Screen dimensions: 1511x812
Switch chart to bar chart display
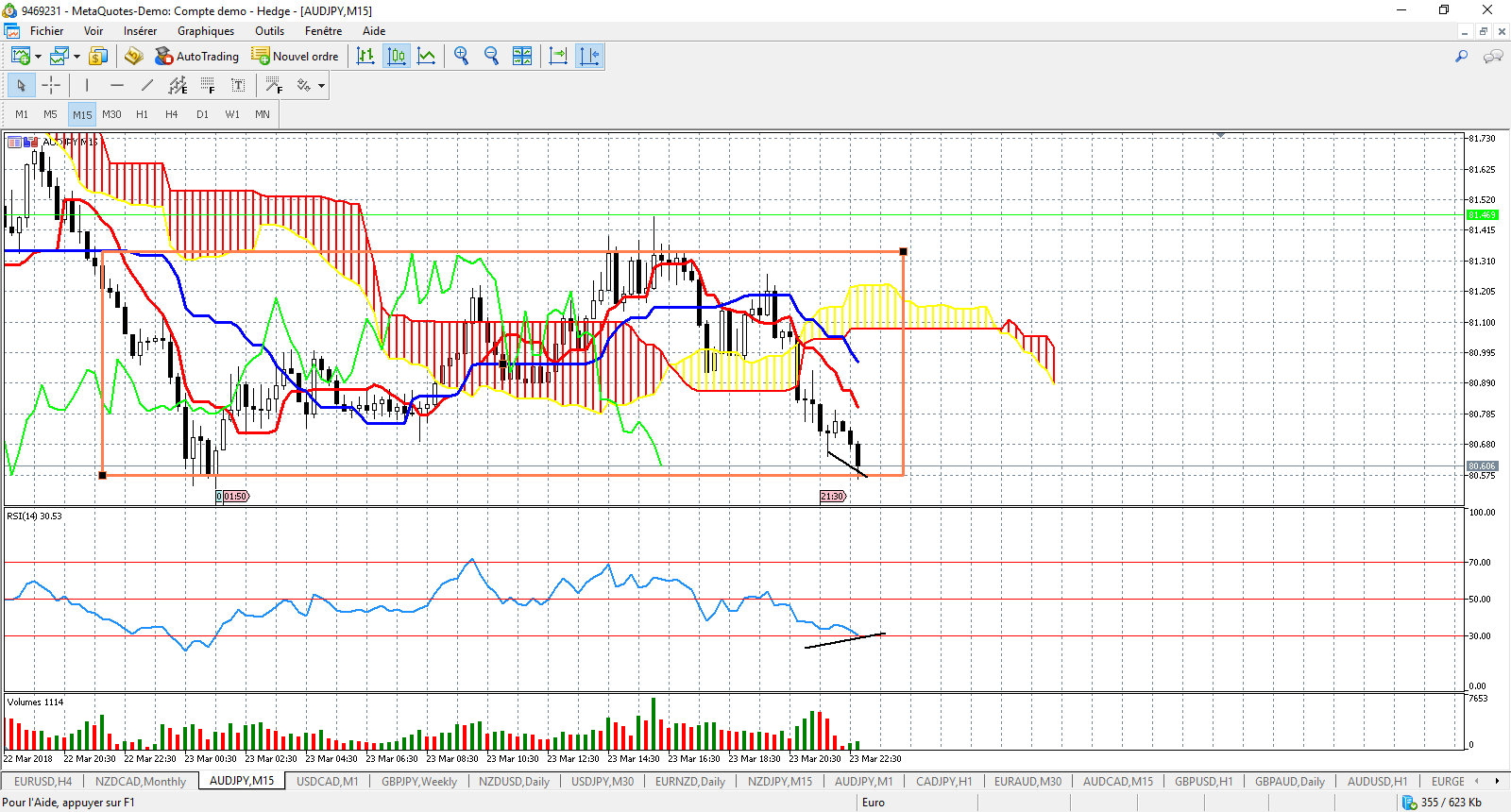click(x=365, y=57)
